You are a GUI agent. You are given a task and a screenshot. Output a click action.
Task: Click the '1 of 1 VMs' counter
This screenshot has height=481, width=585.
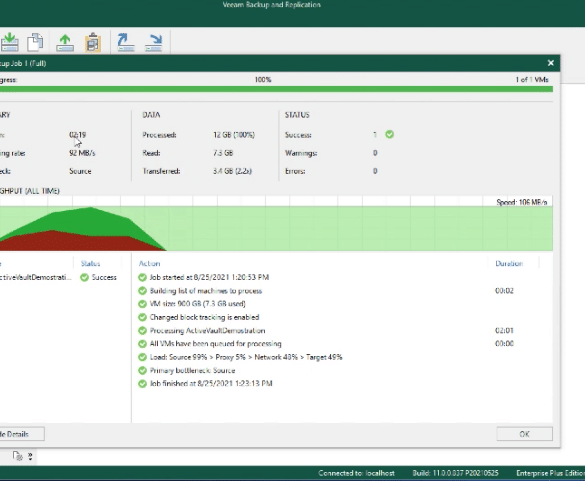point(532,79)
